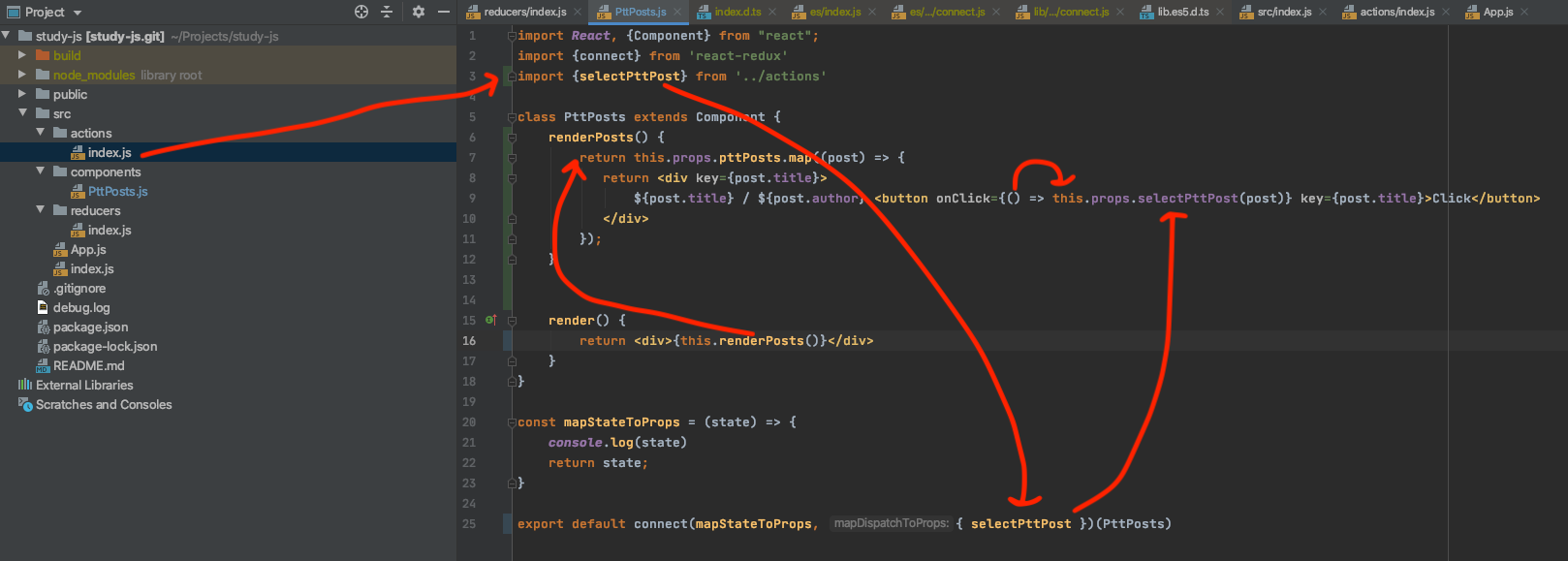
Task: Expand the public folder
Action: 22,94
